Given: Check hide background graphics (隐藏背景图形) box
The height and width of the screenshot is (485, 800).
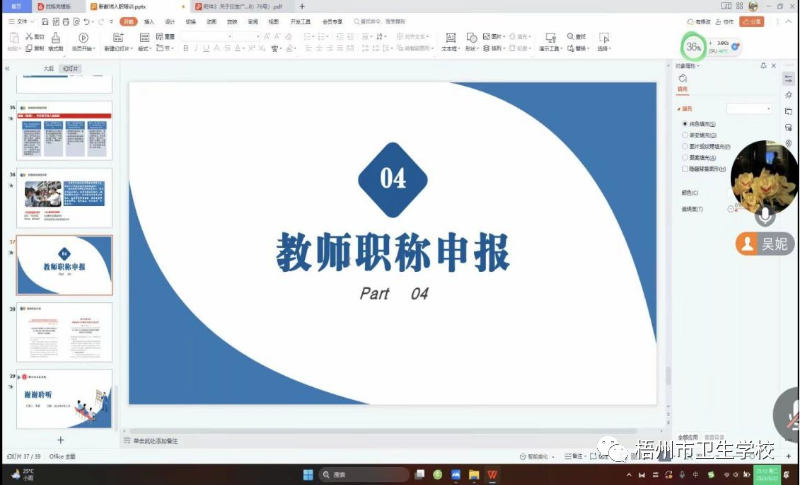Looking at the screenshot, I should pos(684,169).
